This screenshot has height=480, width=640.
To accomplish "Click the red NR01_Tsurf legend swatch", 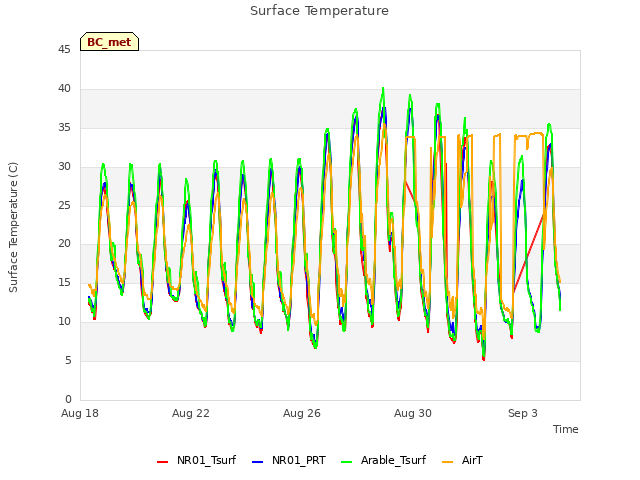I will point(162,462).
